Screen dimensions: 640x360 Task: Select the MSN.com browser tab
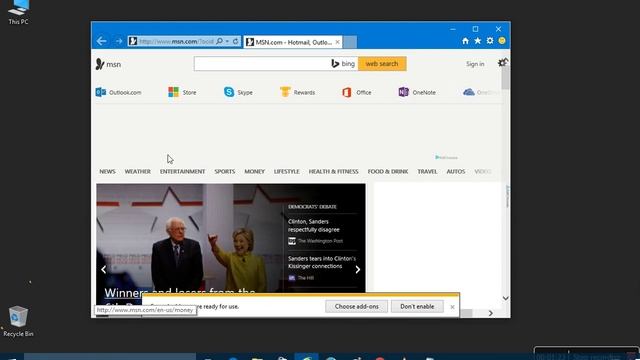pyautogui.click(x=293, y=42)
